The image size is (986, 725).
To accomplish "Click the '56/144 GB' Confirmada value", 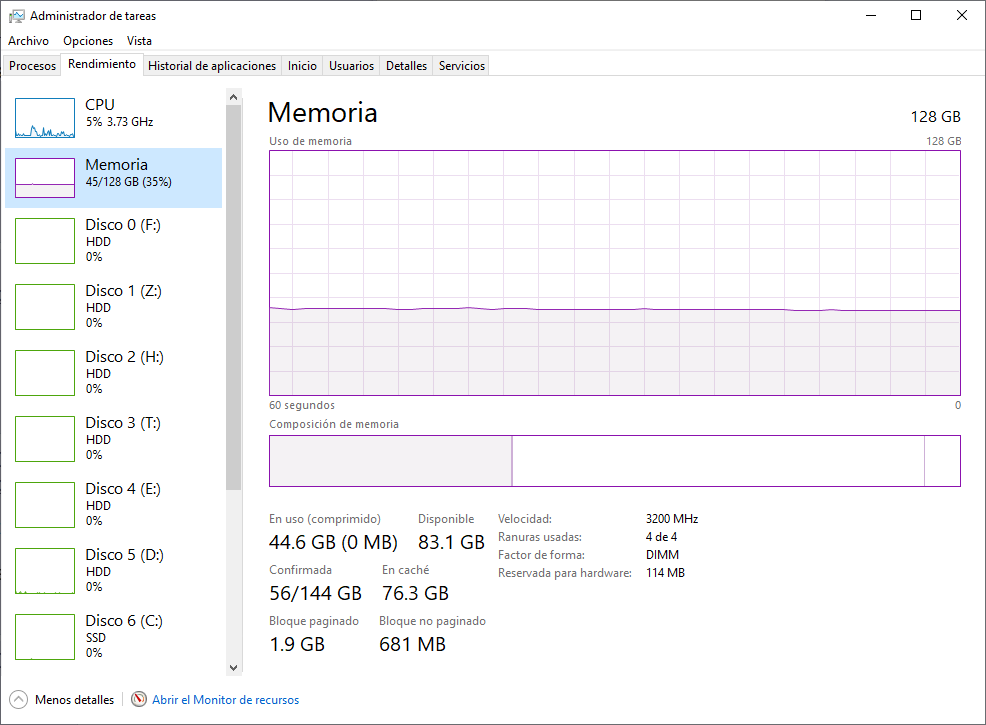I will pyautogui.click(x=316, y=593).
